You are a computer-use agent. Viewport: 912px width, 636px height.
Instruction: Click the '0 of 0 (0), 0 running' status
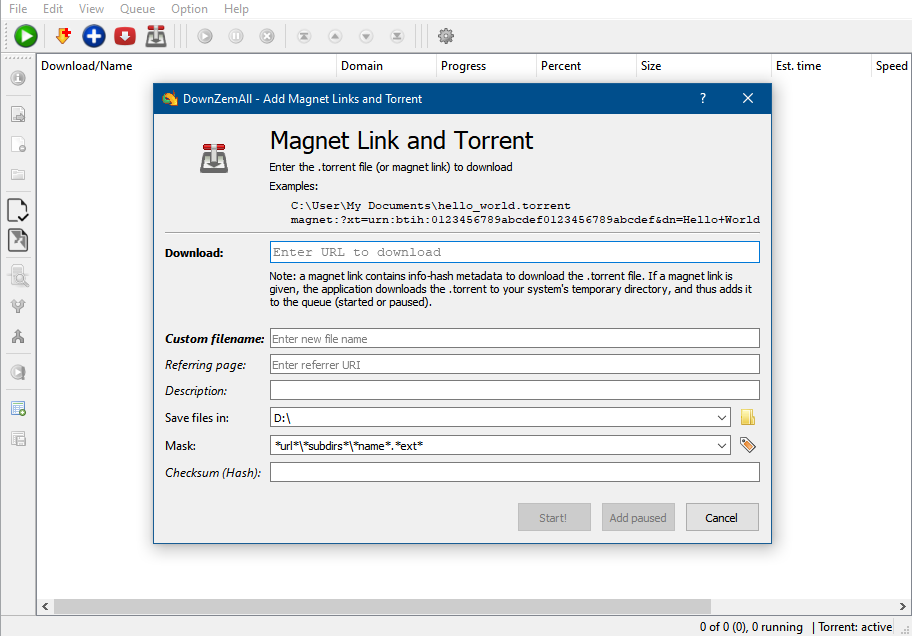click(751, 627)
